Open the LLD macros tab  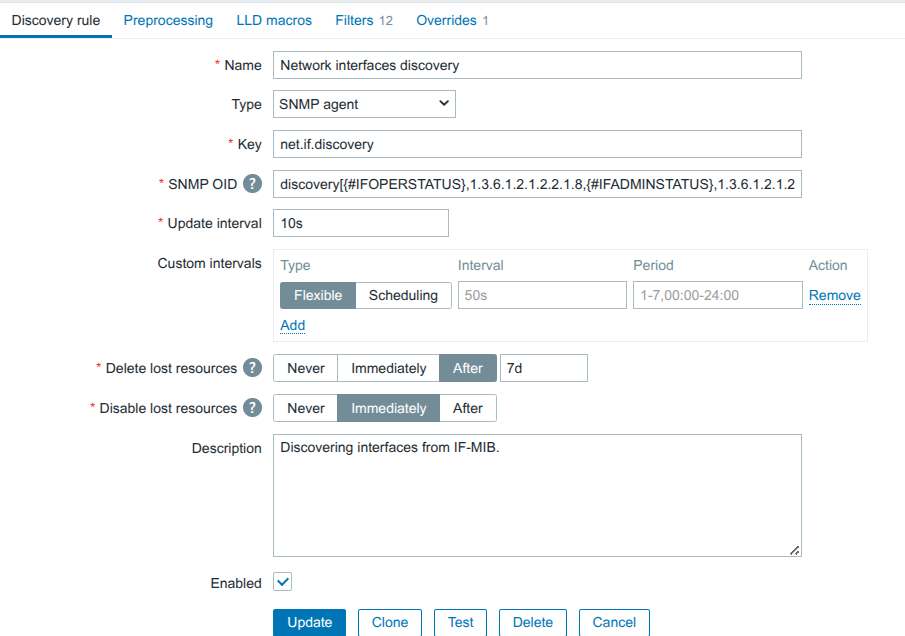tap(274, 20)
